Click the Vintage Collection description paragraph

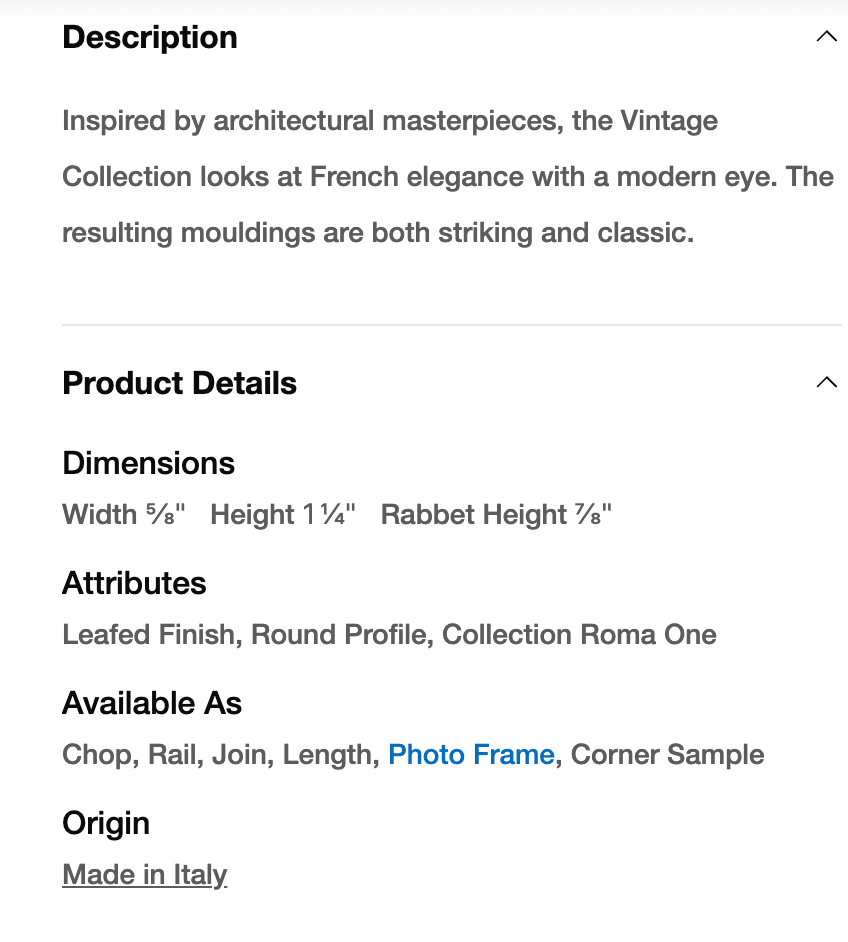pyautogui.click(x=447, y=177)
